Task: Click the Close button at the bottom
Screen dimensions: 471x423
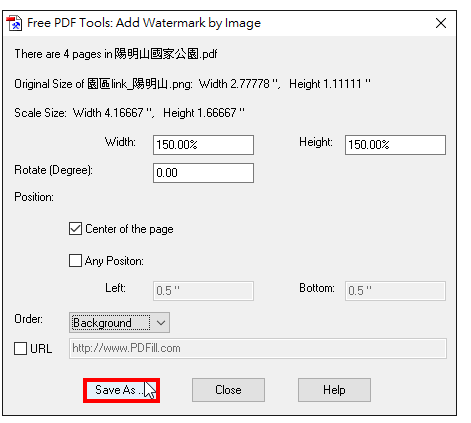Action: pyautogui.click(x=228, y=390)
